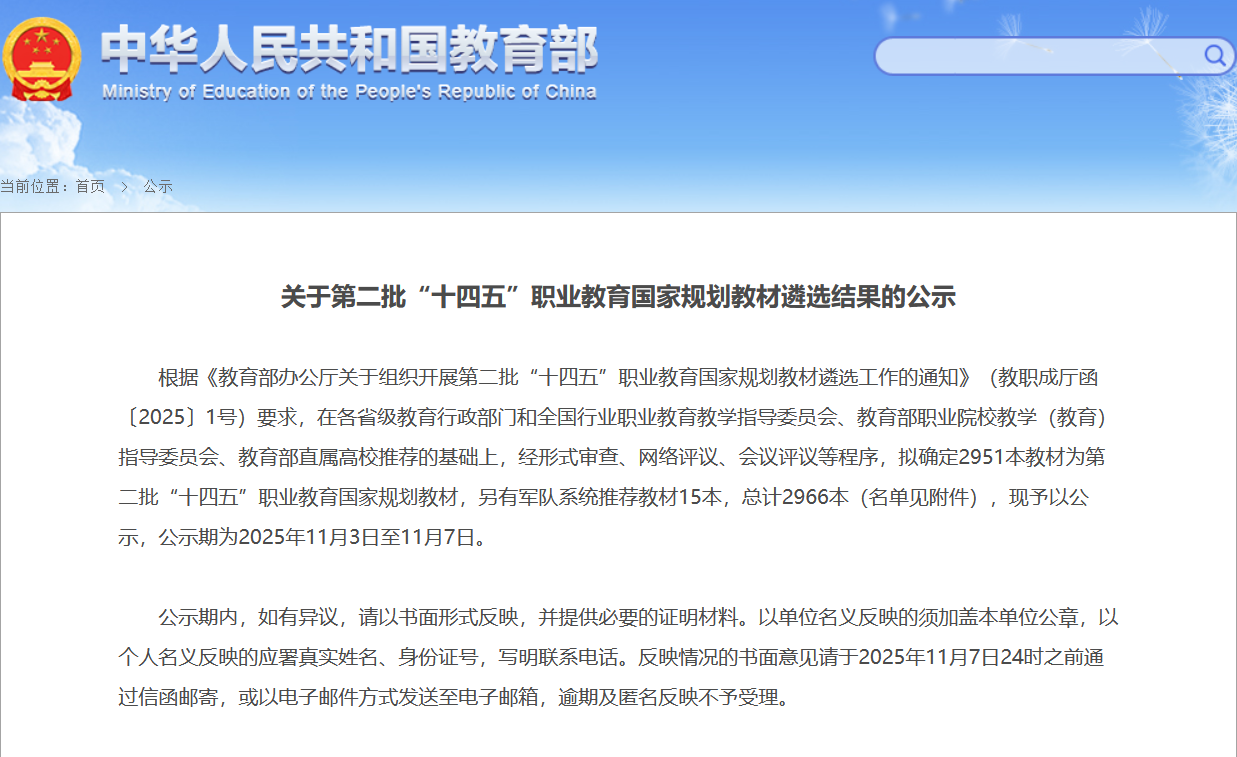Click the article headline about 规划教材遴选结果
Screen dimensions: 1237x757
[x=618, y=297]
